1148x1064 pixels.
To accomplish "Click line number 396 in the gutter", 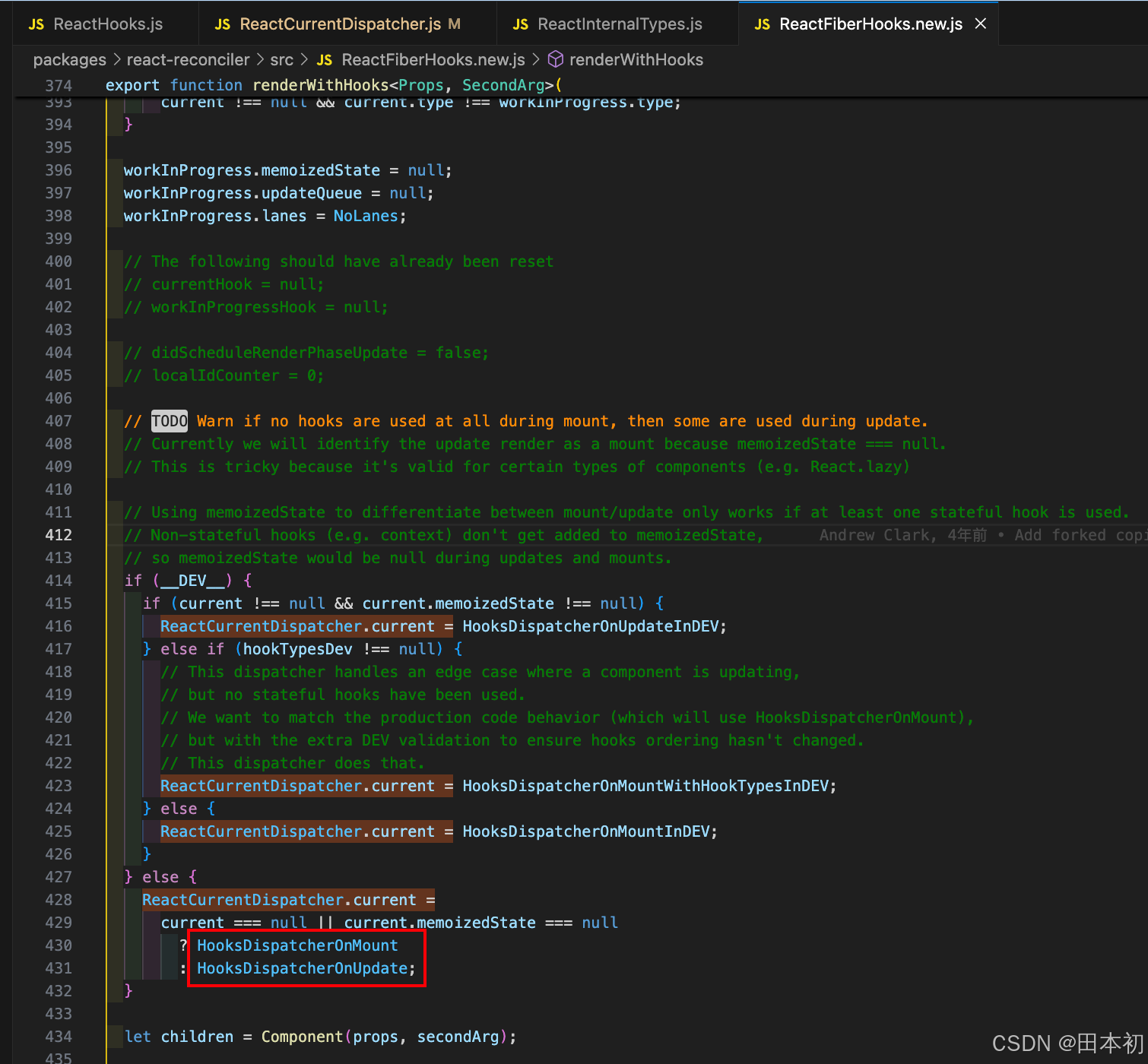I will (59, 170).
